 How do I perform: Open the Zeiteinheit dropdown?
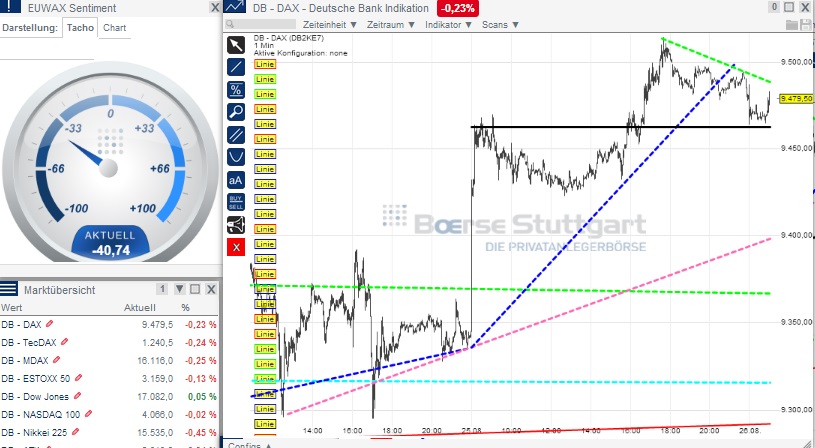(x=330, y=24)
